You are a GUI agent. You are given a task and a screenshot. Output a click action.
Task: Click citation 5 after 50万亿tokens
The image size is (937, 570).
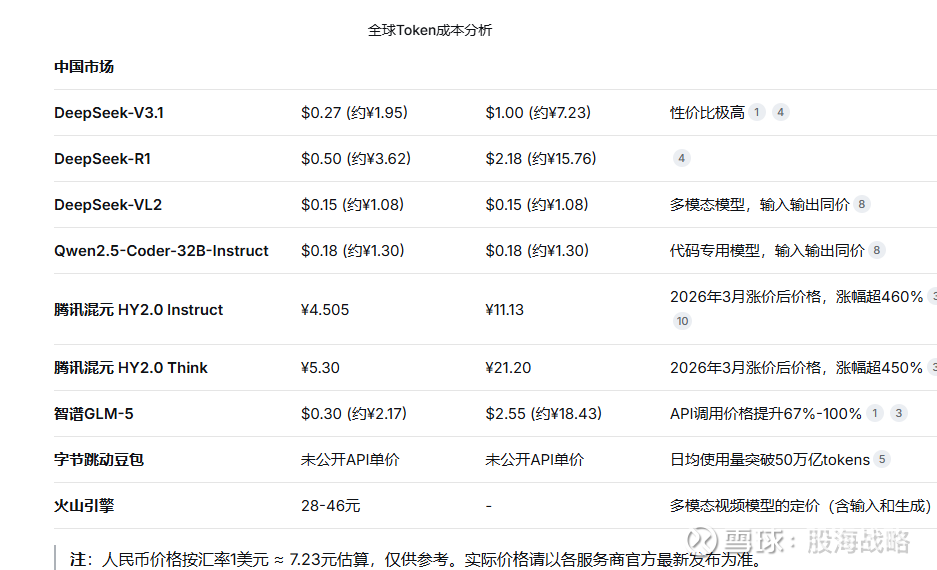pos(881,460)
